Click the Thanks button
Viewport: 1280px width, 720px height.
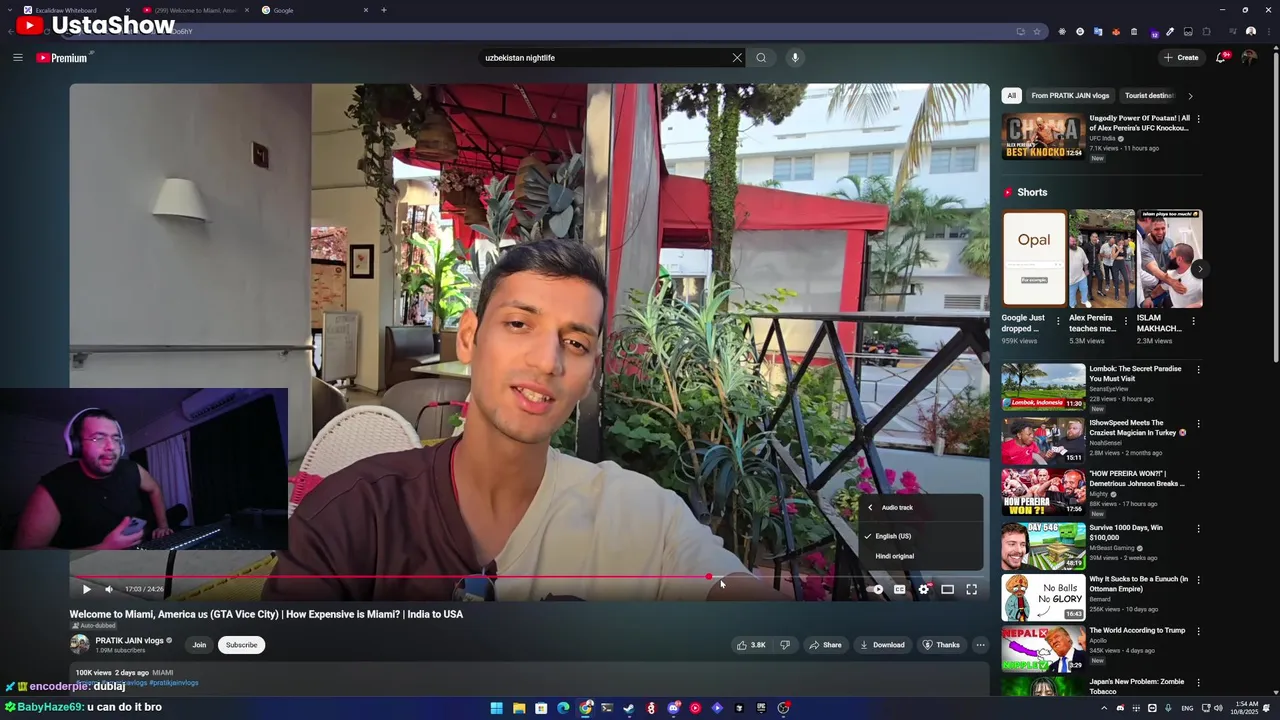click(x=941, y=645)
